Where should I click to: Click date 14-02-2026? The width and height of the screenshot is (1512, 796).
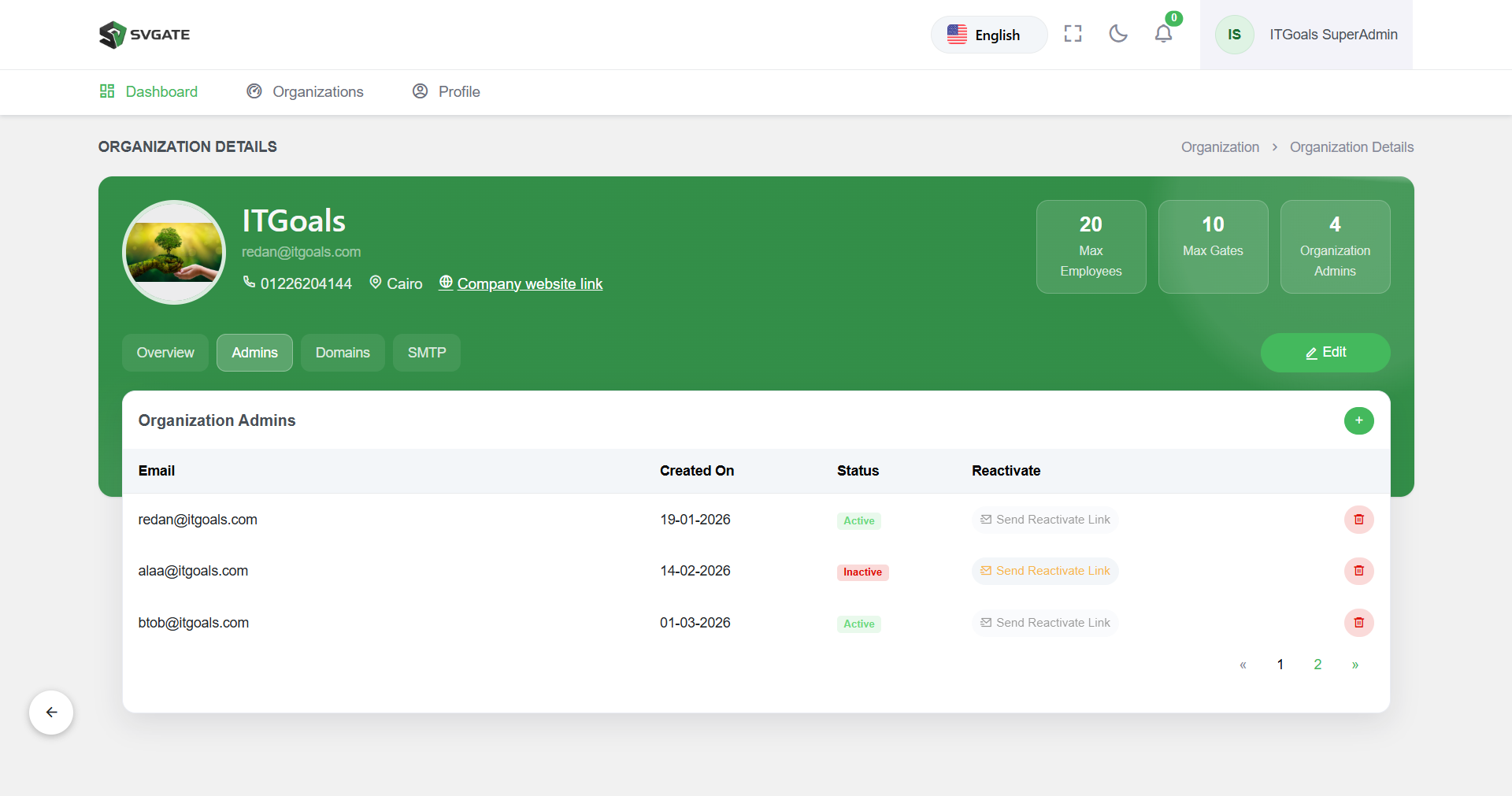[x=695, y=571]
